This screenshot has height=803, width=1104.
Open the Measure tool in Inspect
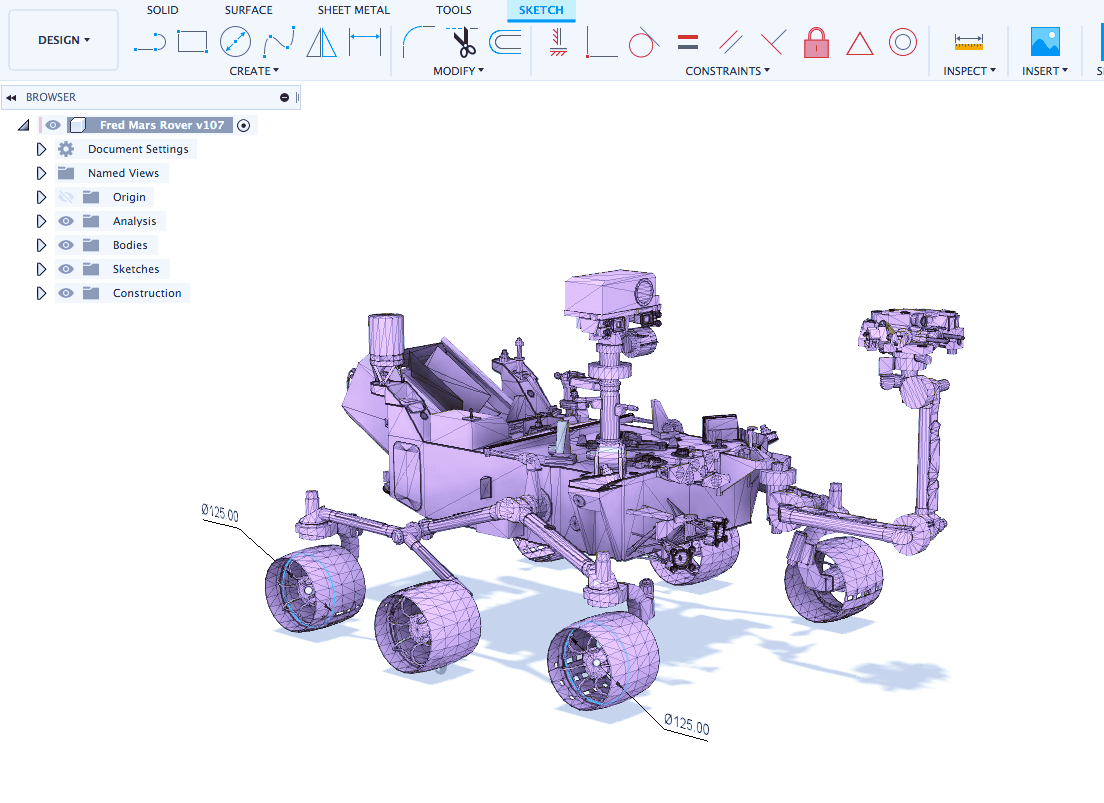tap(969, 42)
